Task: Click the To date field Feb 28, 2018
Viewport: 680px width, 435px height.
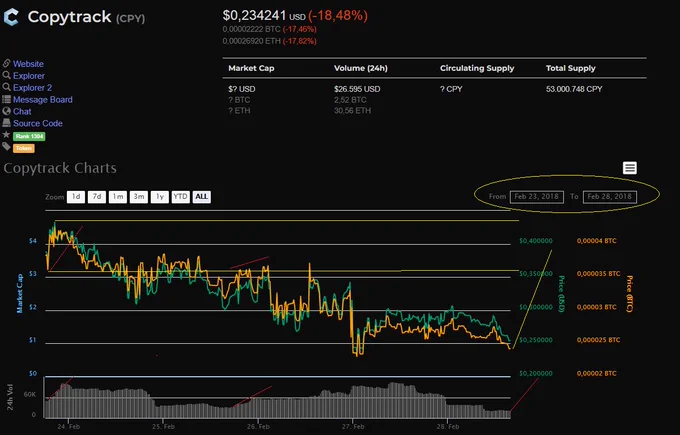Action: (x=610, y=196)
